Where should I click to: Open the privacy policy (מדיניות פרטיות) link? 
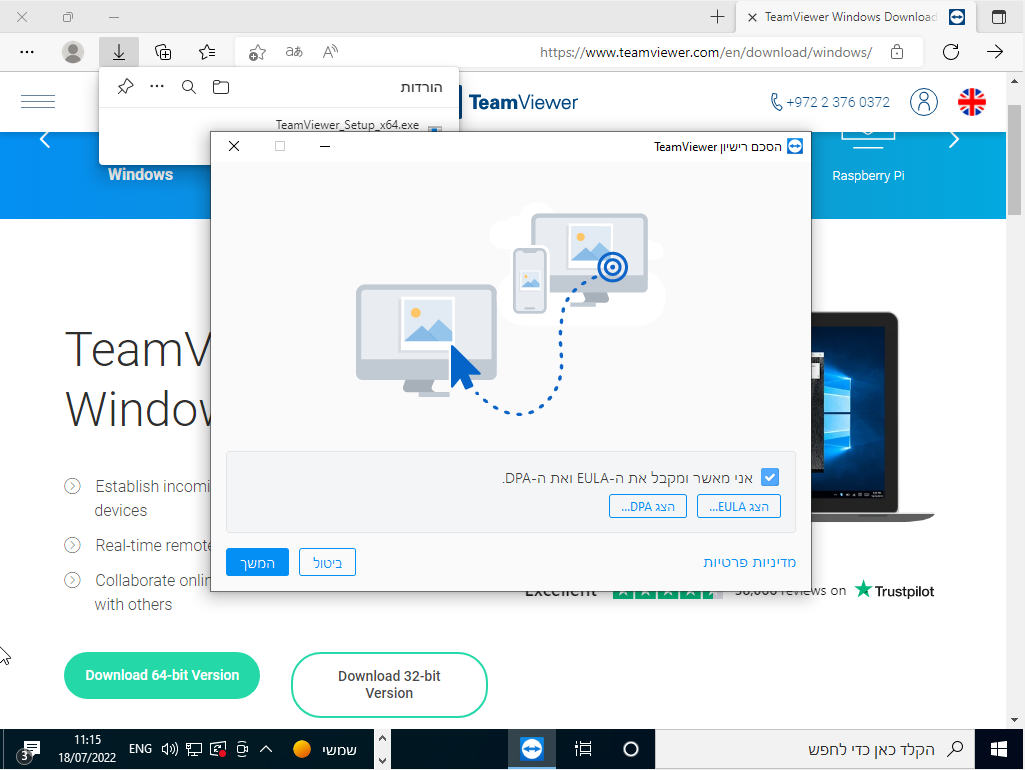click(749, 562)
